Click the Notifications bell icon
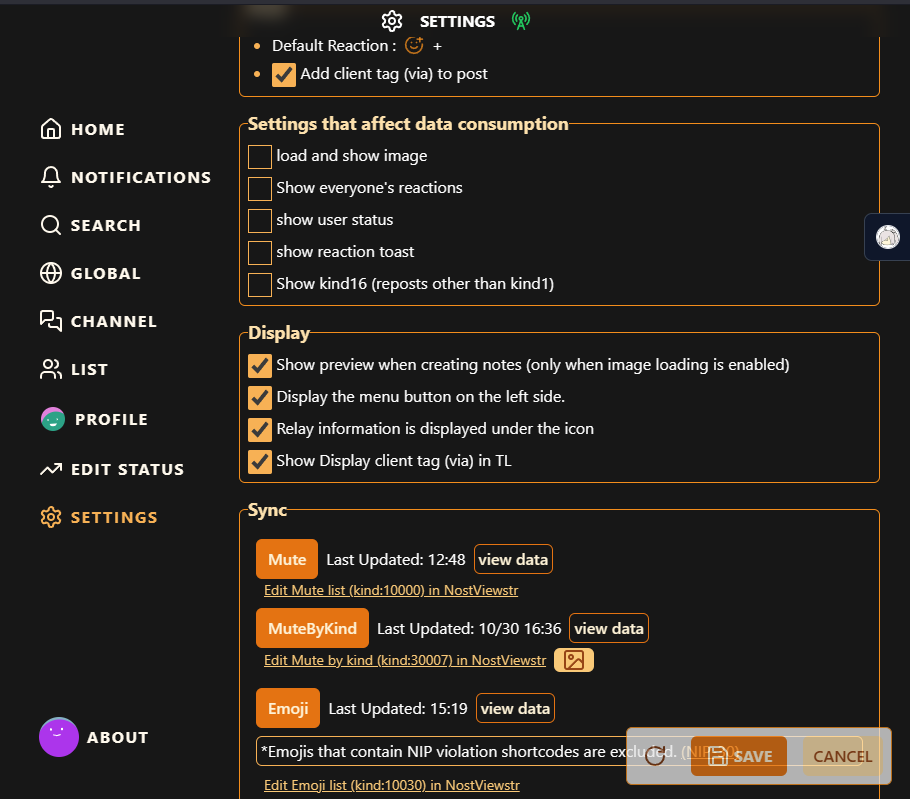The width and height of the screenshot is (910, 799). 50,177
